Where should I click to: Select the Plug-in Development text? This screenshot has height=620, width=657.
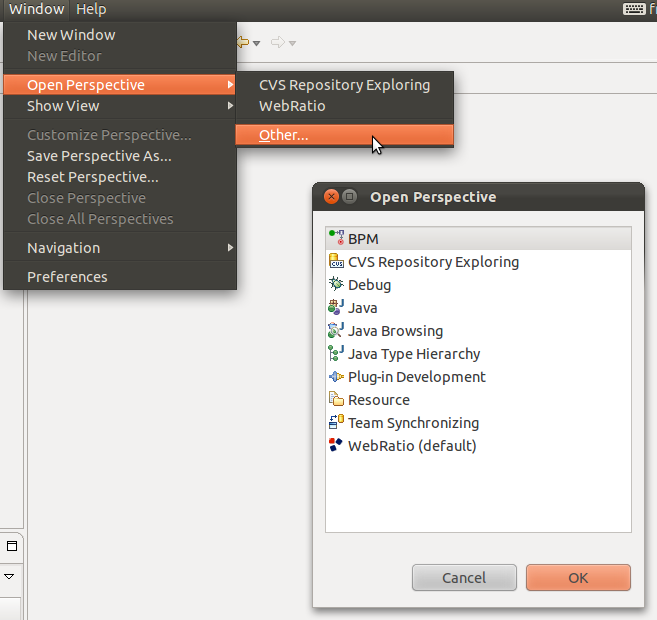coord(417,377)
